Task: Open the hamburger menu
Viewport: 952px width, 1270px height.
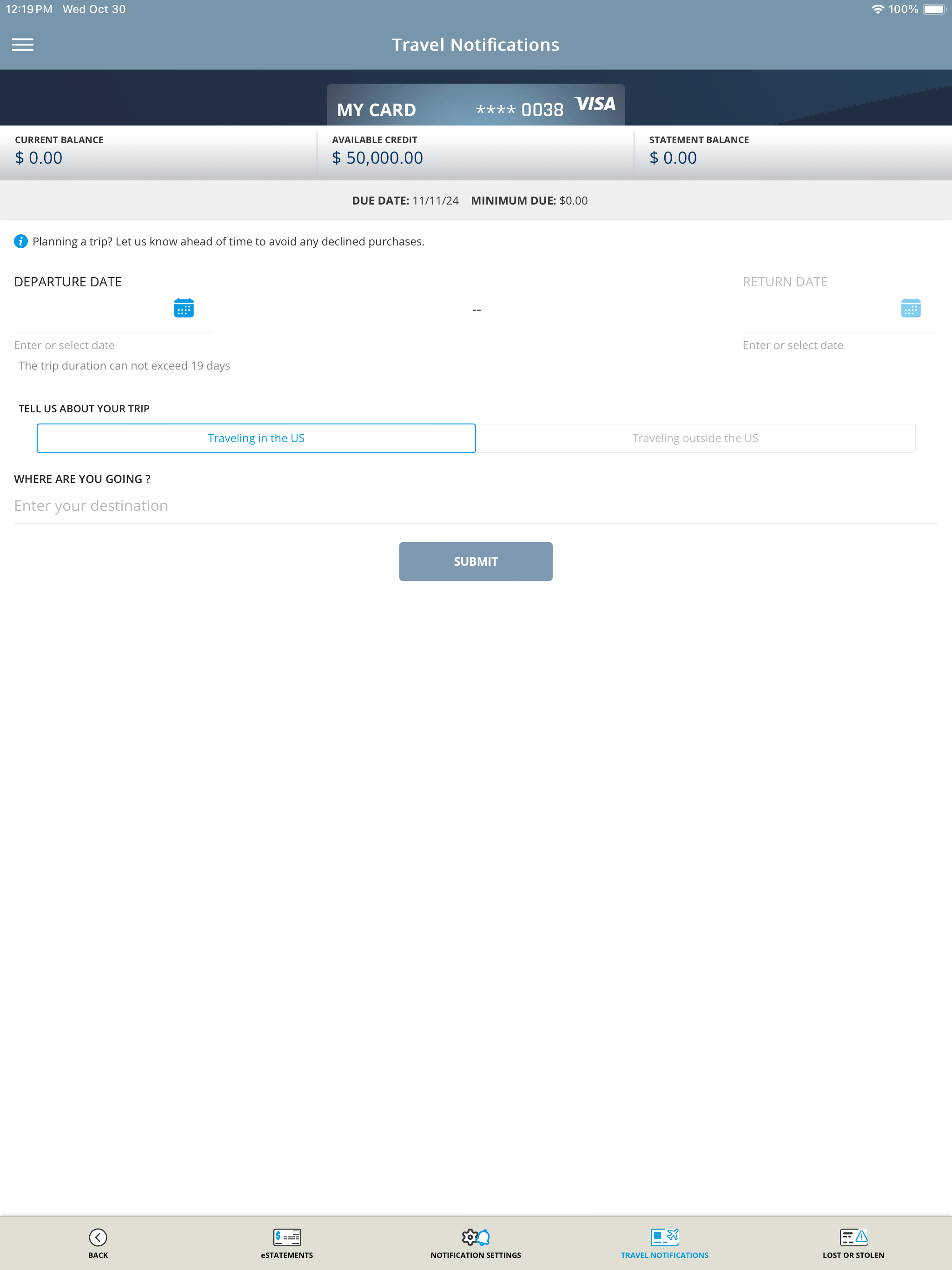Action: [23, 45]
